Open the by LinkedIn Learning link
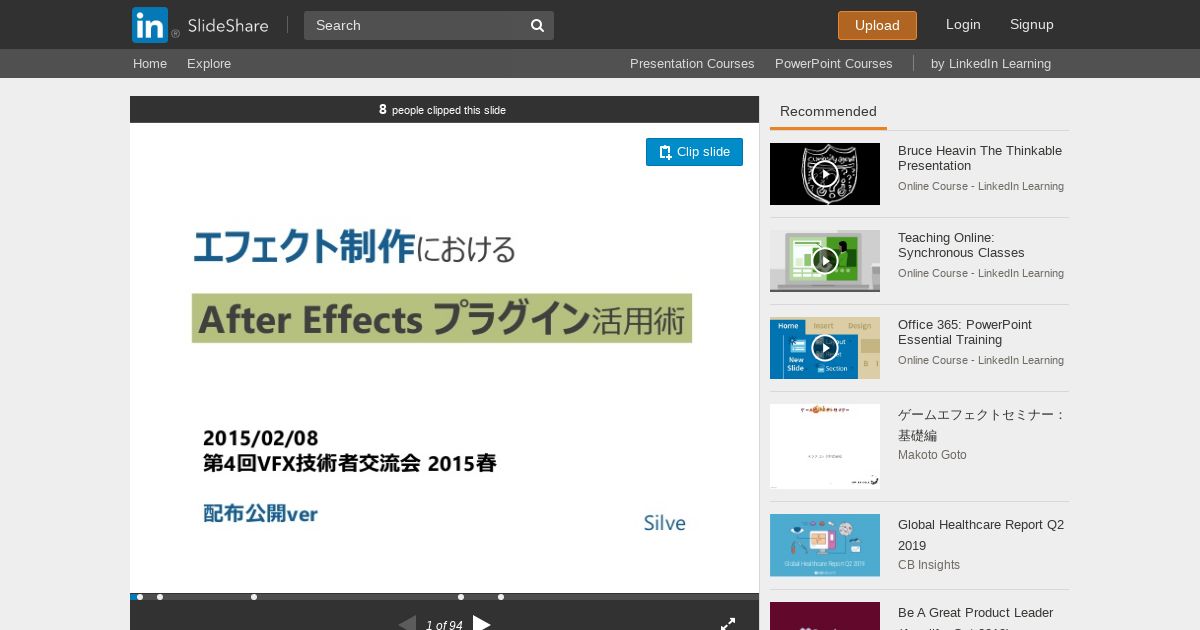Screen dimensions: 1200x630 point(991,63)
